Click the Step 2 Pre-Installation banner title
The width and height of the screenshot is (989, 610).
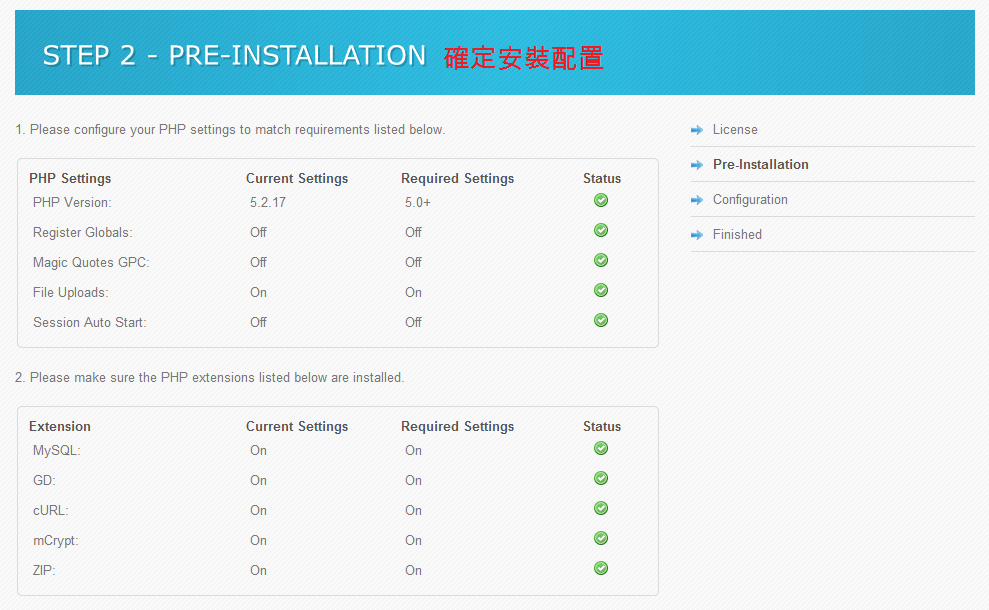234,56
